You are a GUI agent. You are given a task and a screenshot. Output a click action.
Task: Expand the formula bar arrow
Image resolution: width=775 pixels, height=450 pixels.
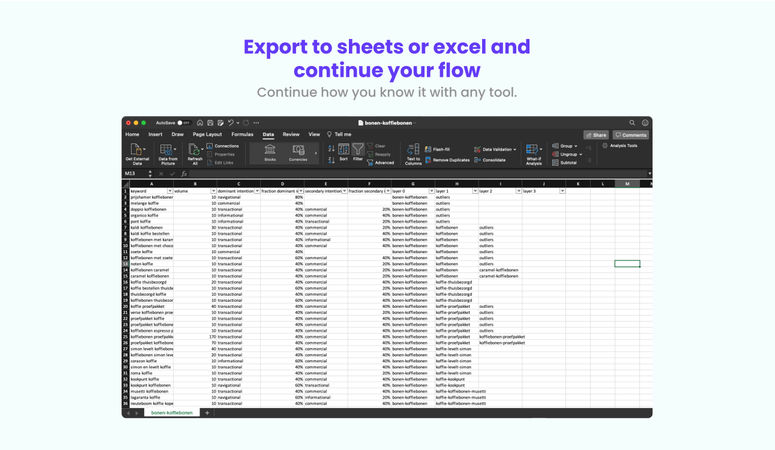tap(649, 174)
